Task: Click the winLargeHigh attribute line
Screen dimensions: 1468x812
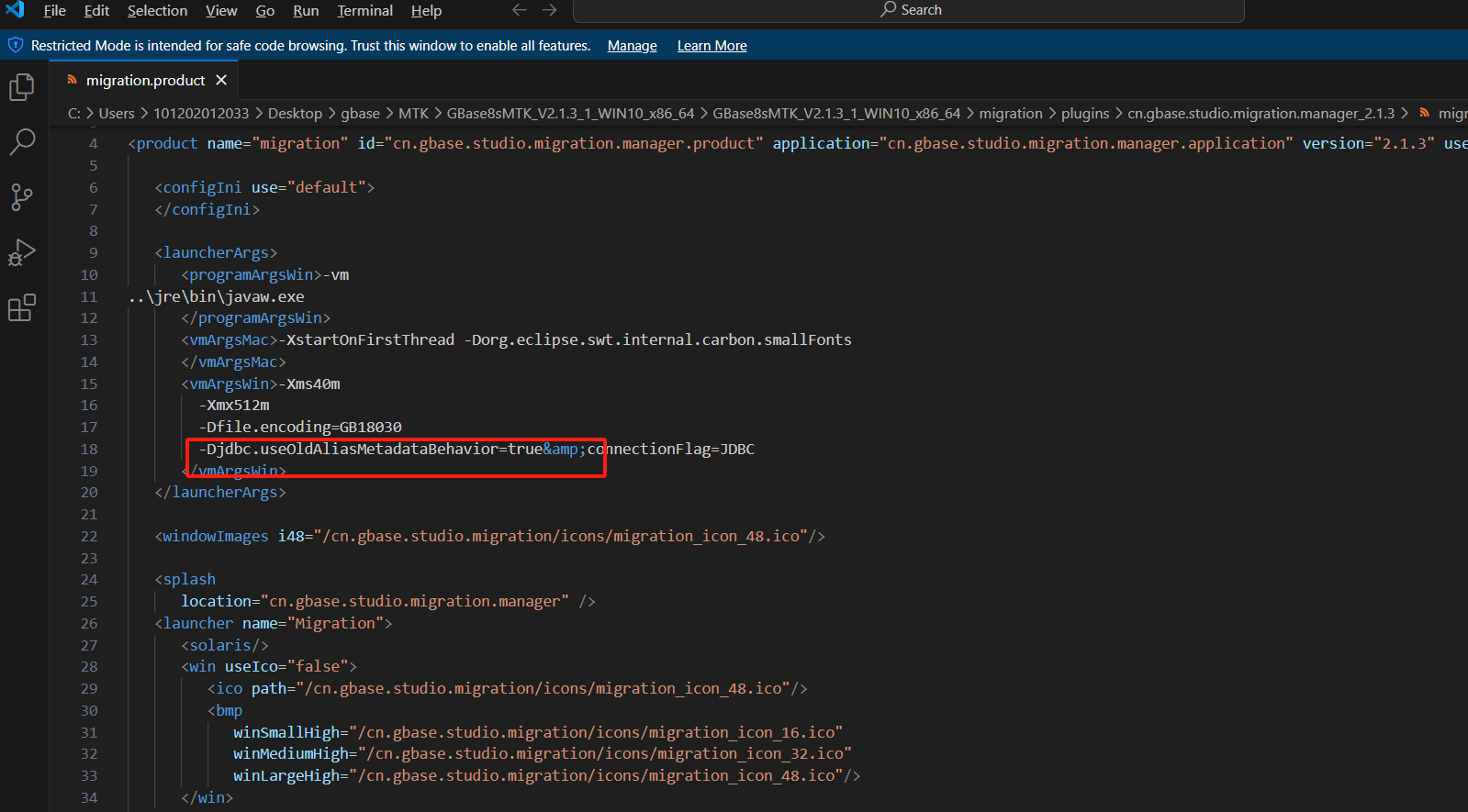Action: click(546, 776)
